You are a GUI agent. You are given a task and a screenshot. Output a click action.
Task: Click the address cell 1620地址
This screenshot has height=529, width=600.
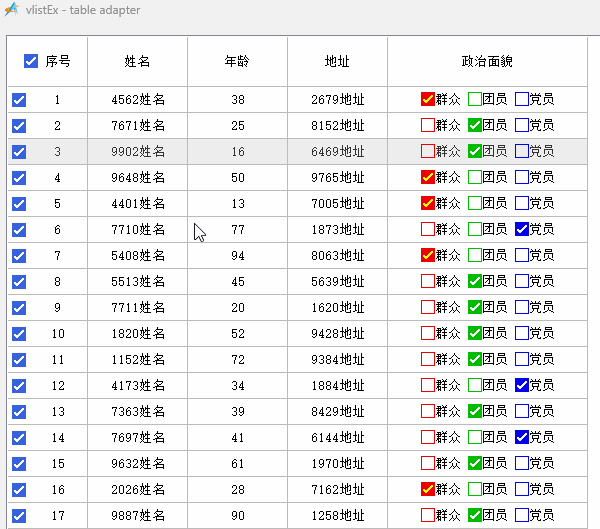click(x=337, y=308)
